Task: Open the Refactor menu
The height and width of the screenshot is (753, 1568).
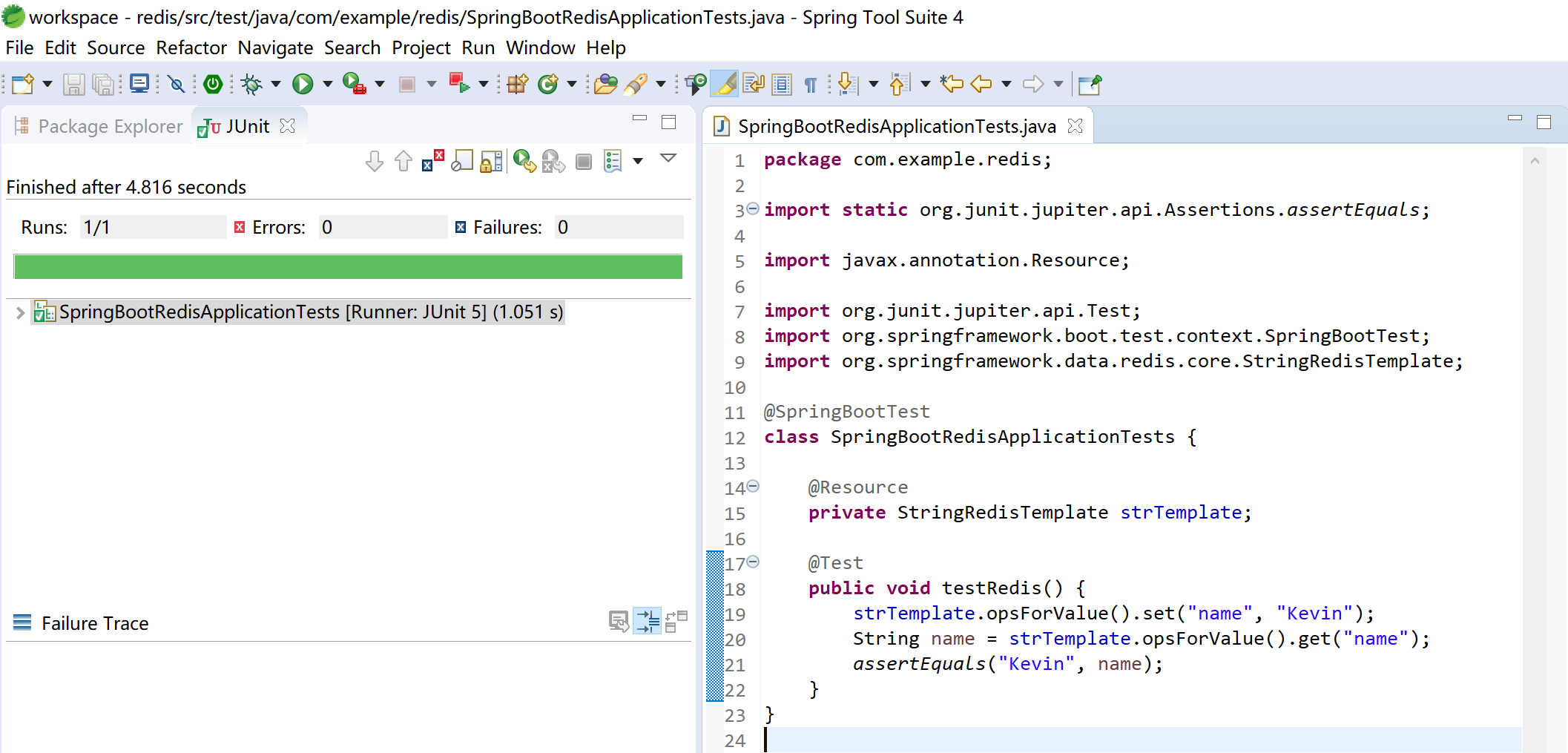Action: [191, 48]
